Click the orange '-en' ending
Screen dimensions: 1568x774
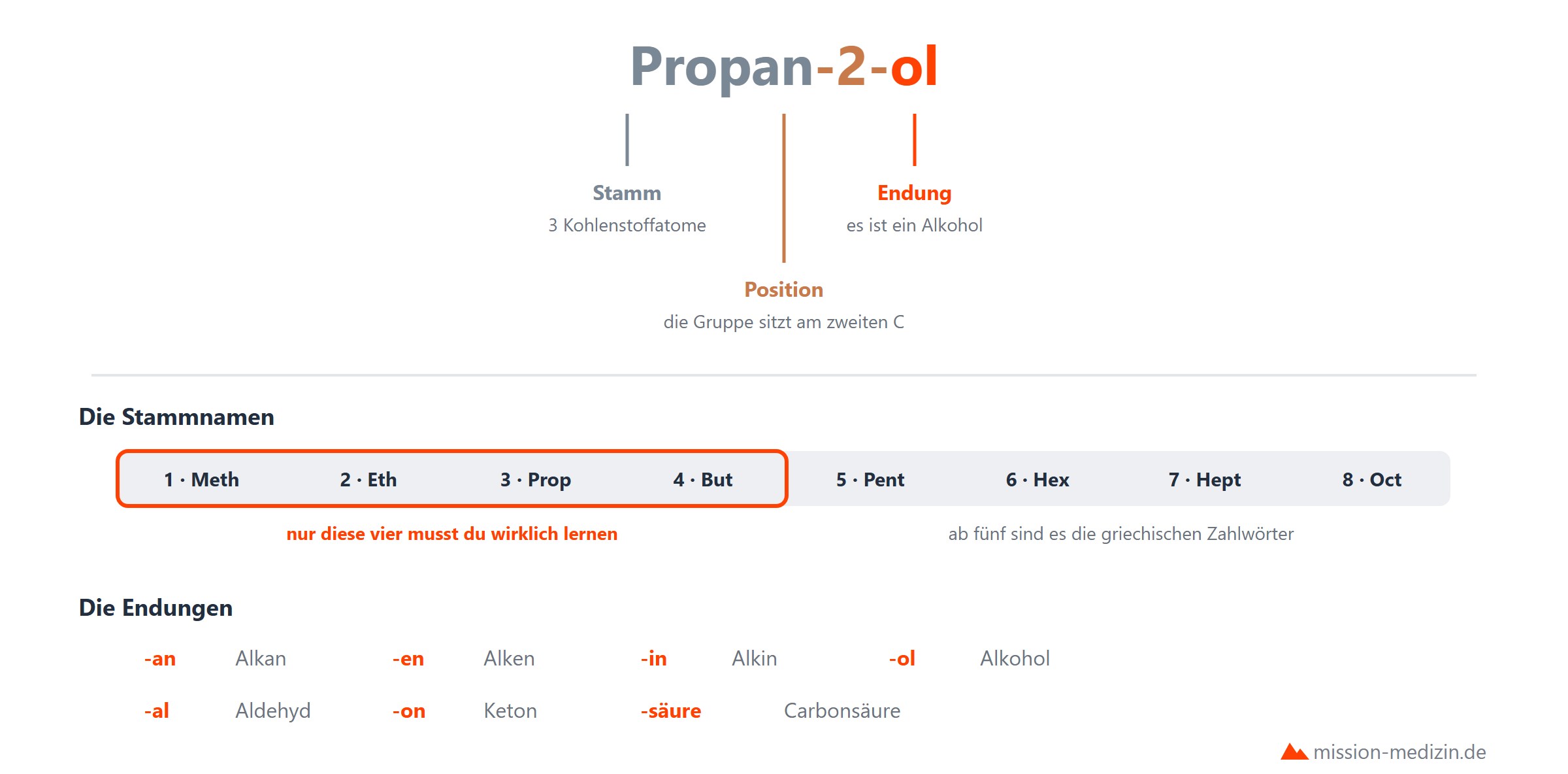coord(408,659)
